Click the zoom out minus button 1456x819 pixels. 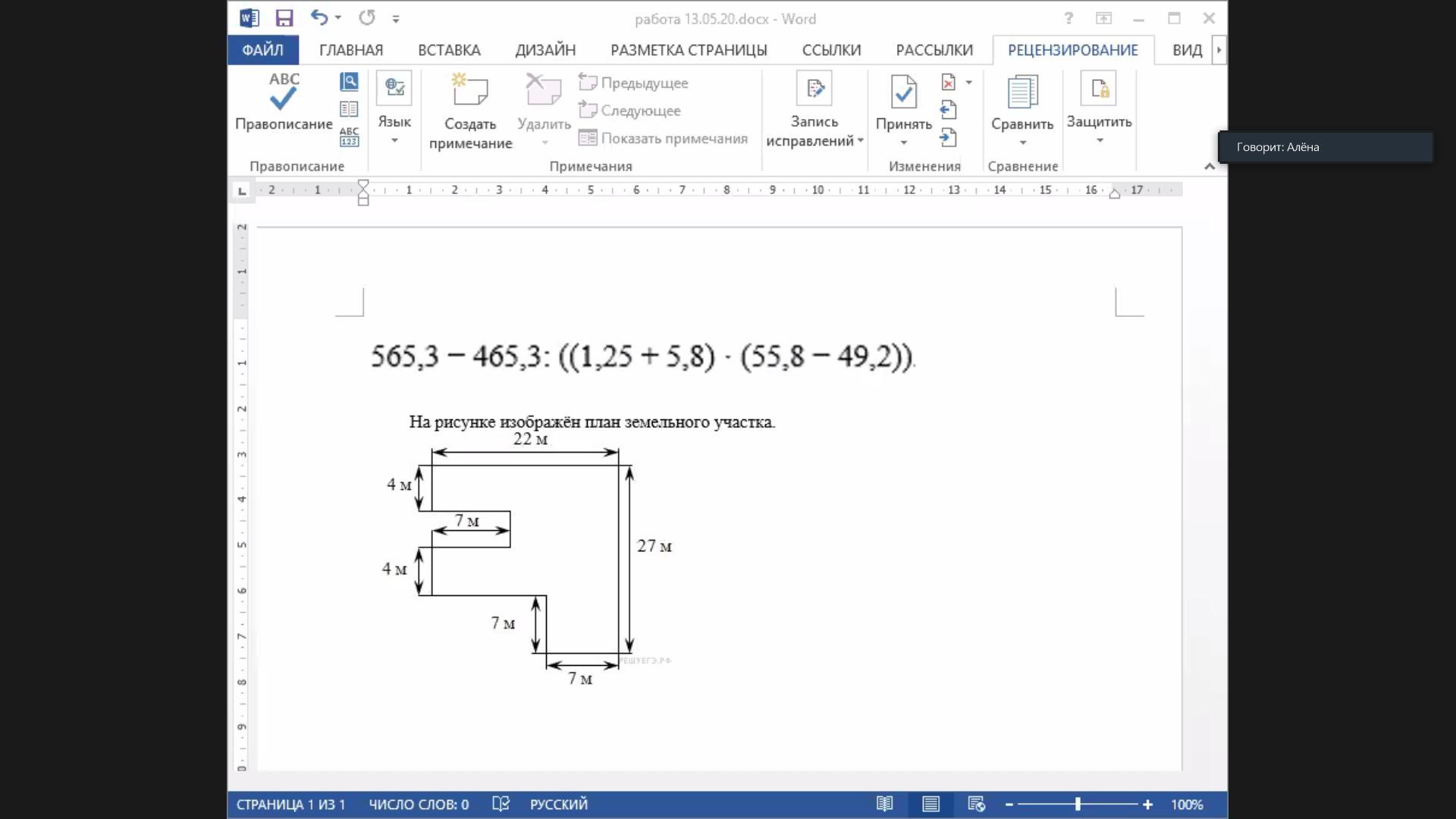[1009, 805]
